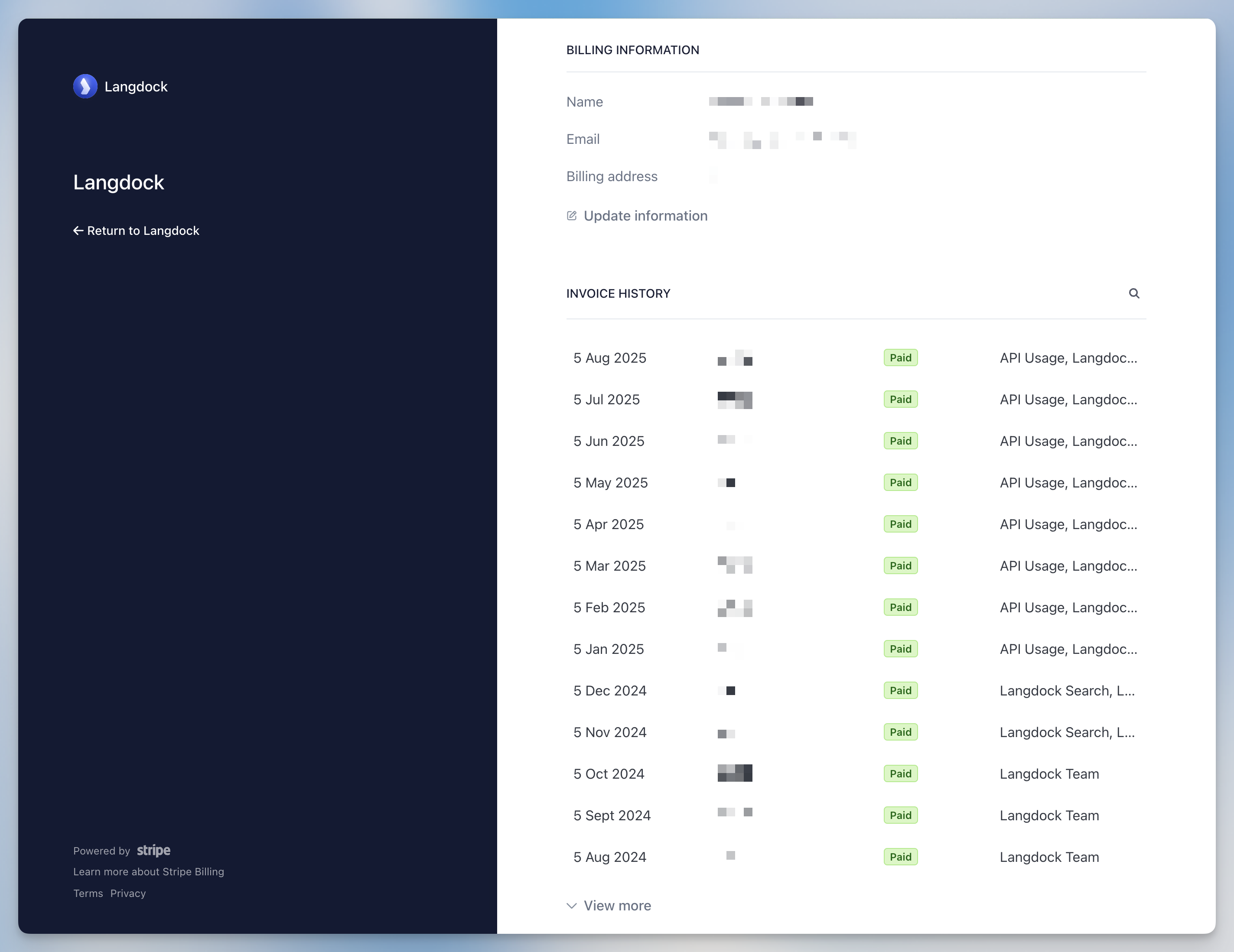This screenshot has height=952, width=1234.
Task: Click the blurred amount for 5 Mar 2025
Action: click(x=735, y=565)
